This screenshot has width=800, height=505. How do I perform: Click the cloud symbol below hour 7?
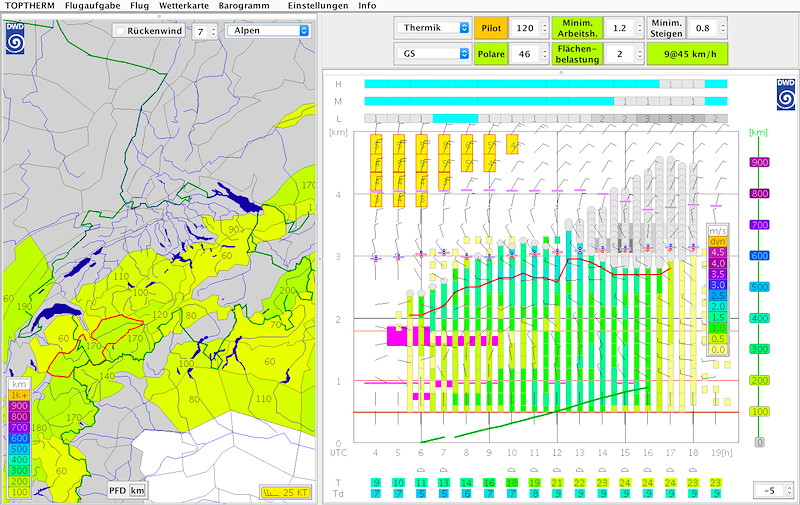pos(443,470)
